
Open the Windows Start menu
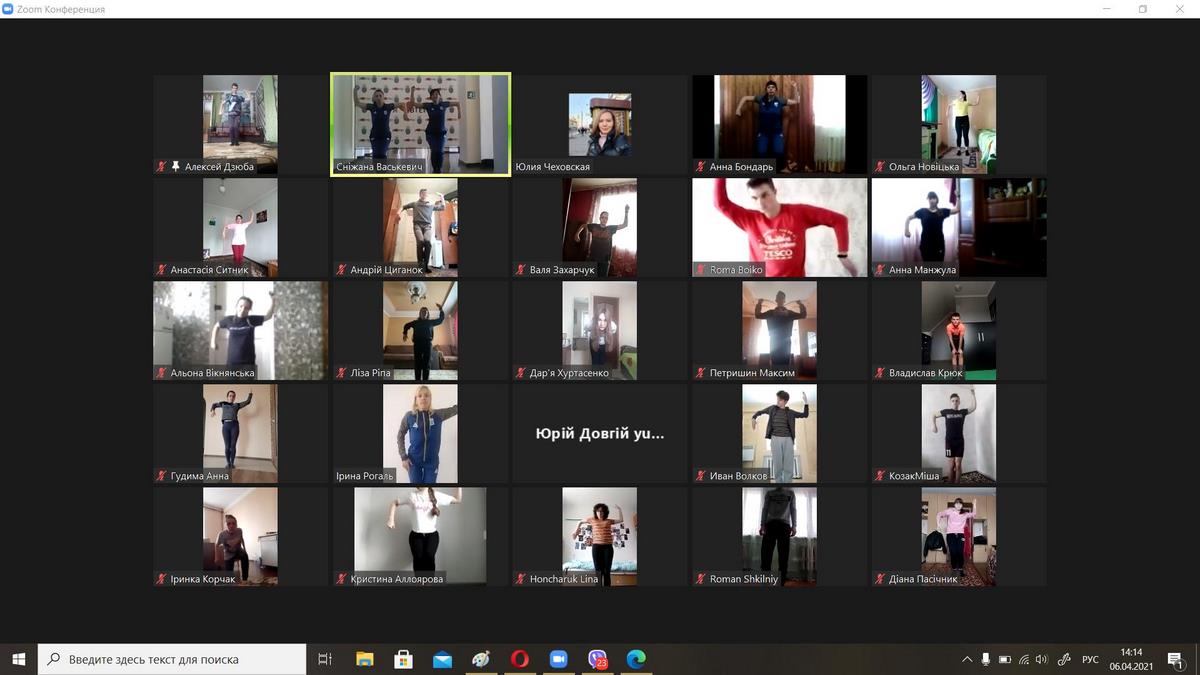click(x=18, y=659)
